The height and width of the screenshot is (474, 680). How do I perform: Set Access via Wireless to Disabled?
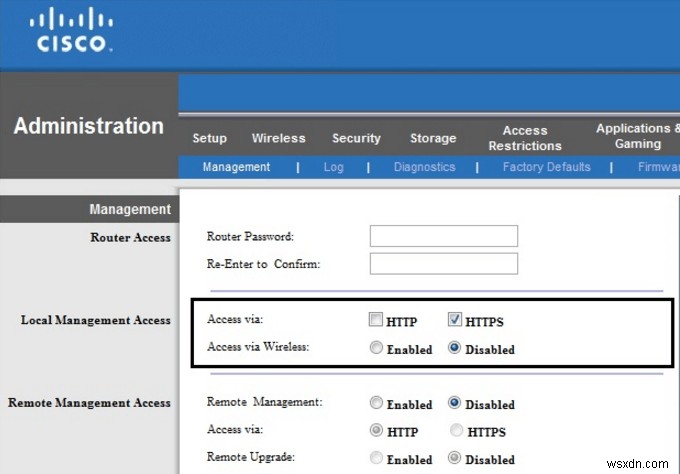click(455, 349)
